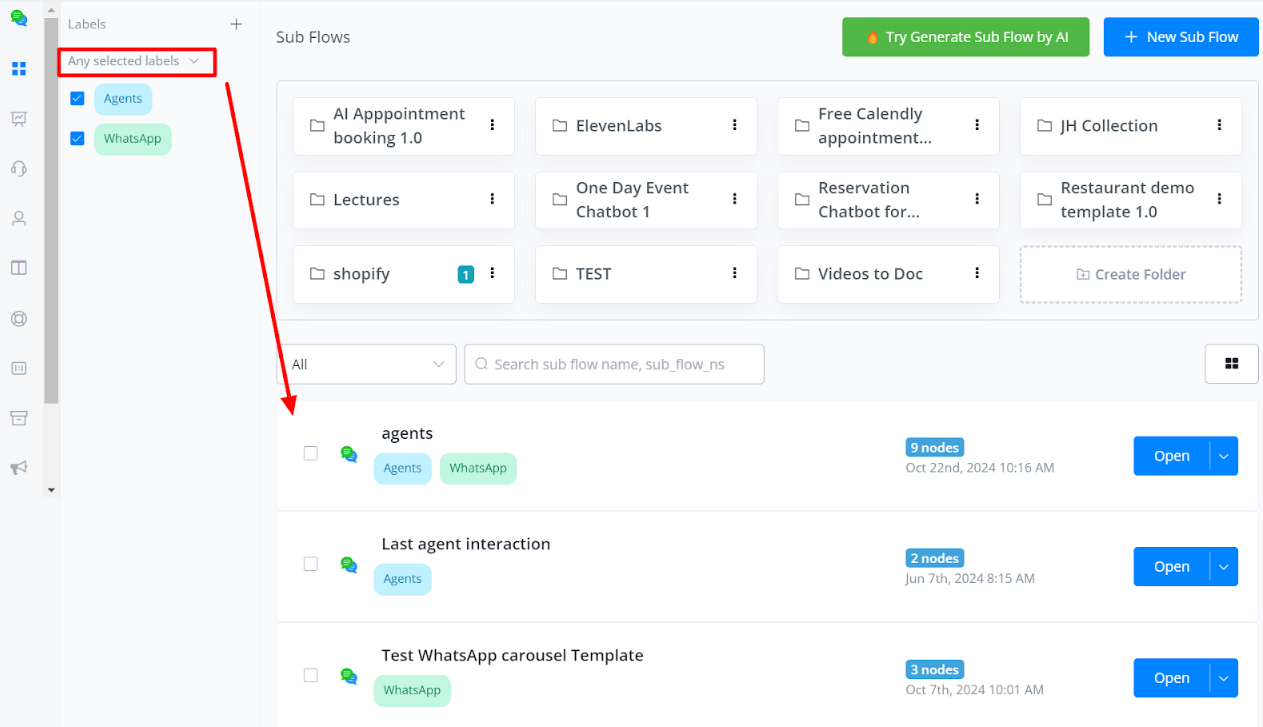Click the megaphone broadcast icon in sidebar

point(18,468)
